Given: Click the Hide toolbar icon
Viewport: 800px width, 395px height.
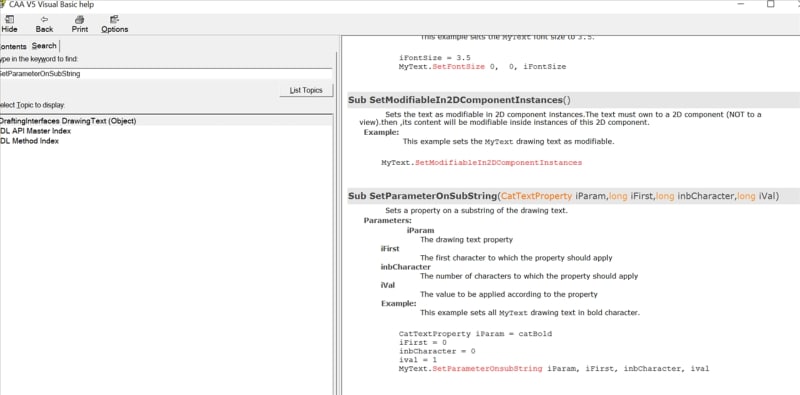Looking at the screenshot, I should tap(9, 20).
